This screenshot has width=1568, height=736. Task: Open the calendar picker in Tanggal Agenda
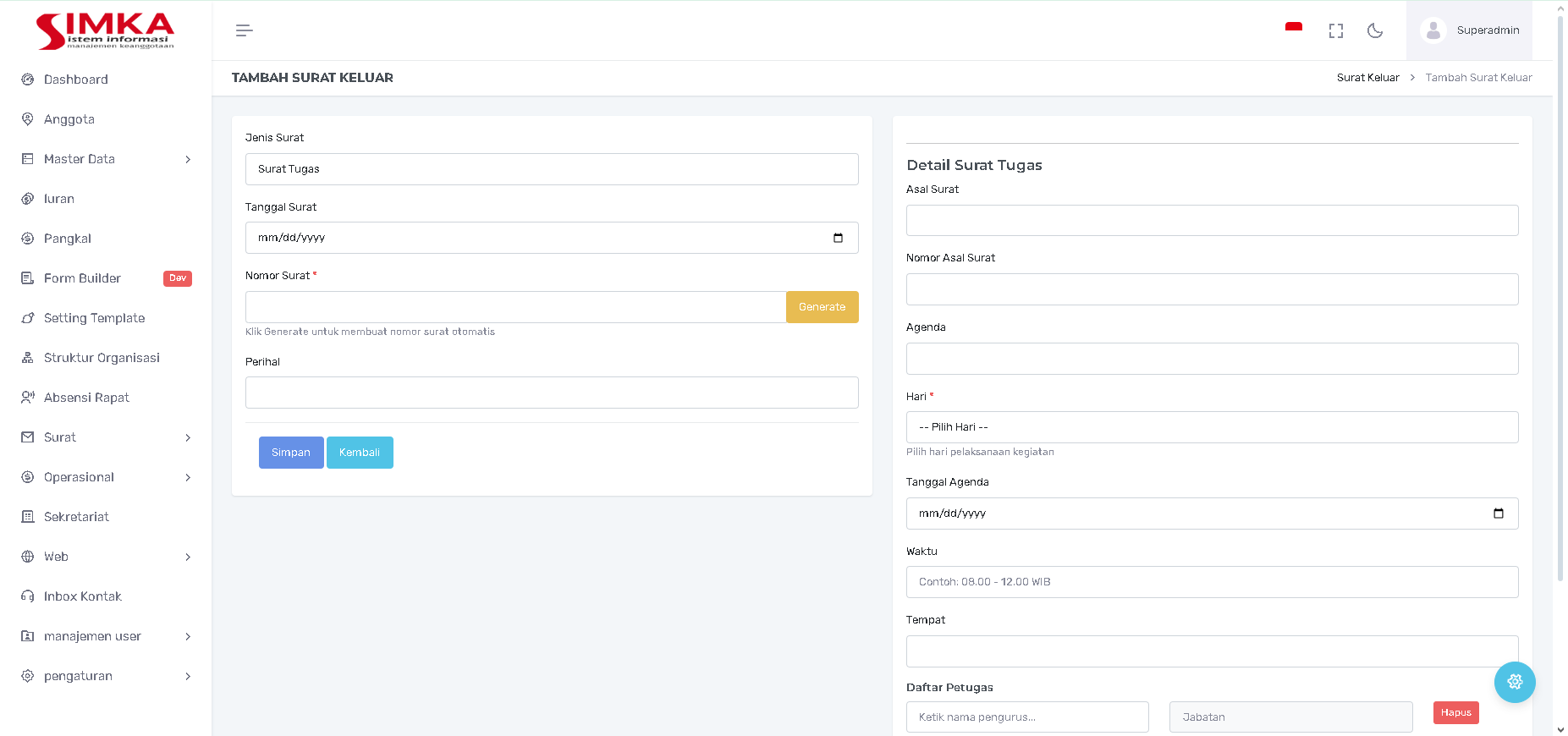[x=1498, y=514]
